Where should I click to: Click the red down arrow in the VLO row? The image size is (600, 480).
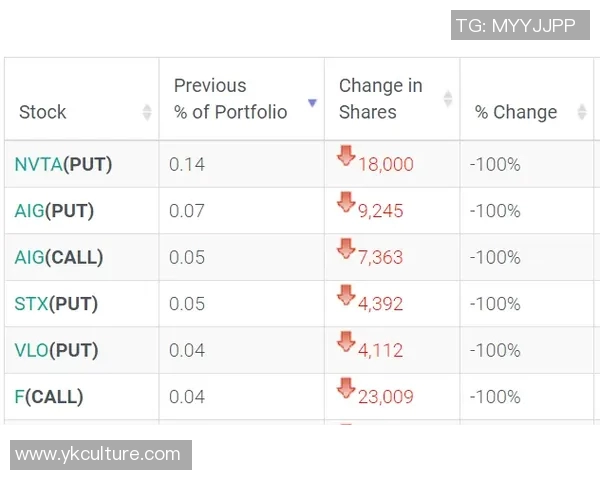(347, 342)
